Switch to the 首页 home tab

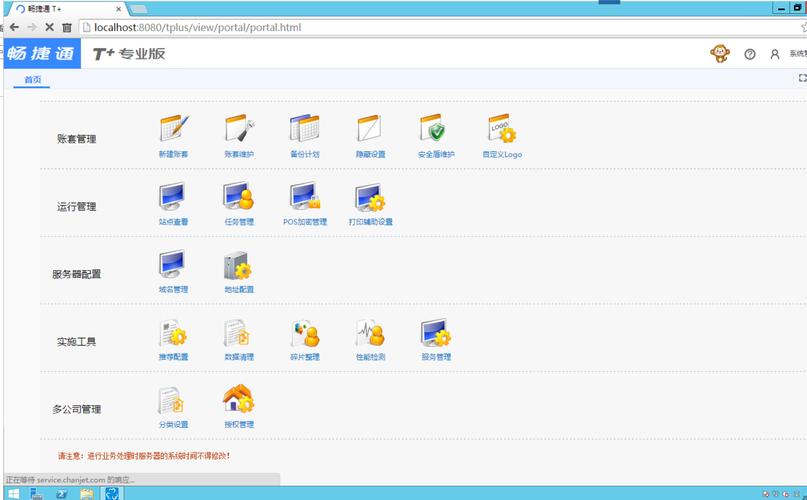33,80
